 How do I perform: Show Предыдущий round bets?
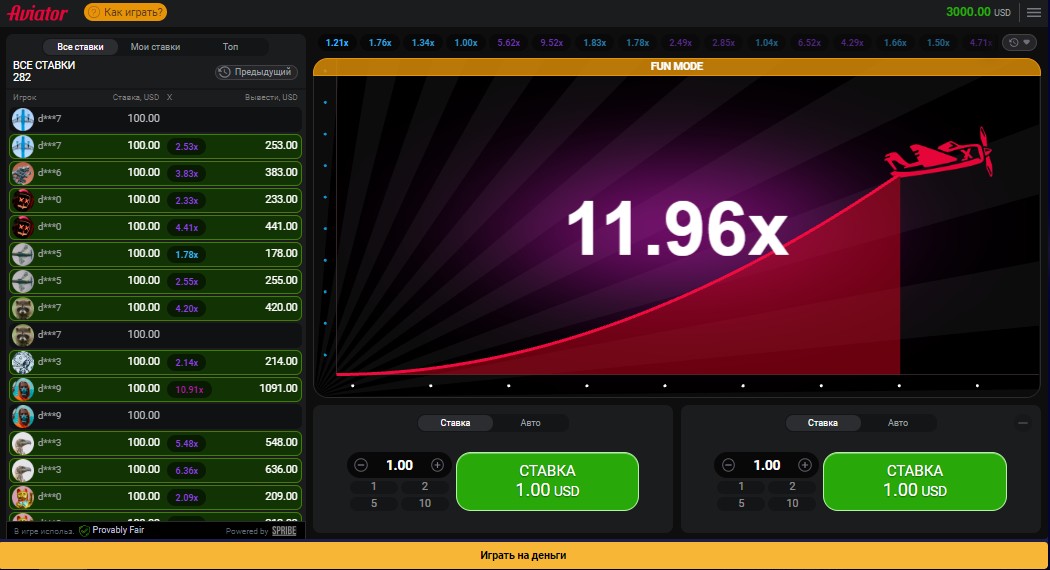[257, 72]
